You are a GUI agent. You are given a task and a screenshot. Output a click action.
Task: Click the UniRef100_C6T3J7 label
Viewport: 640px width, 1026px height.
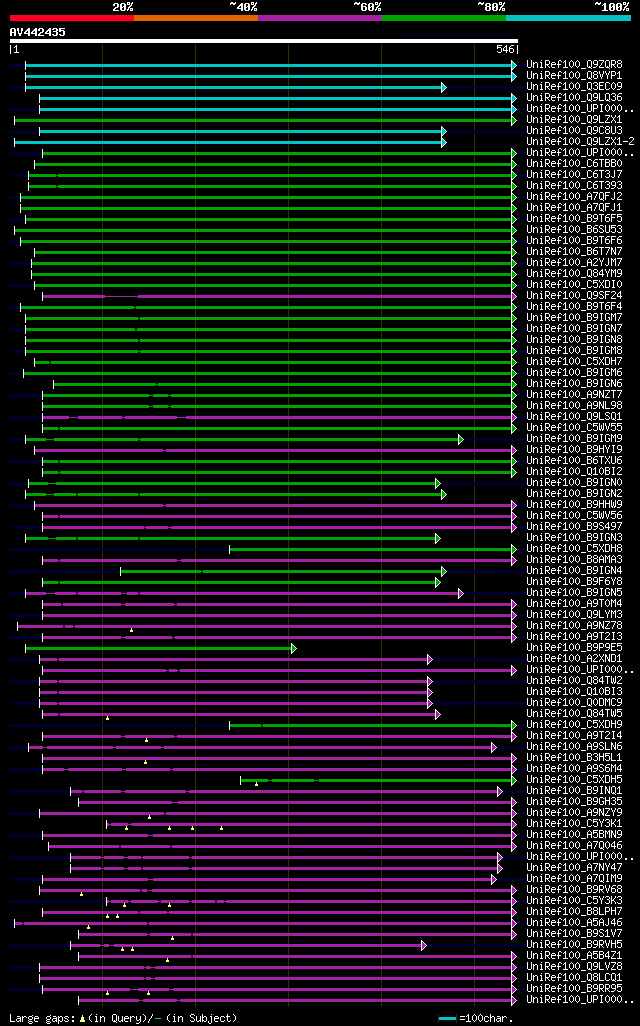[575, 175]
